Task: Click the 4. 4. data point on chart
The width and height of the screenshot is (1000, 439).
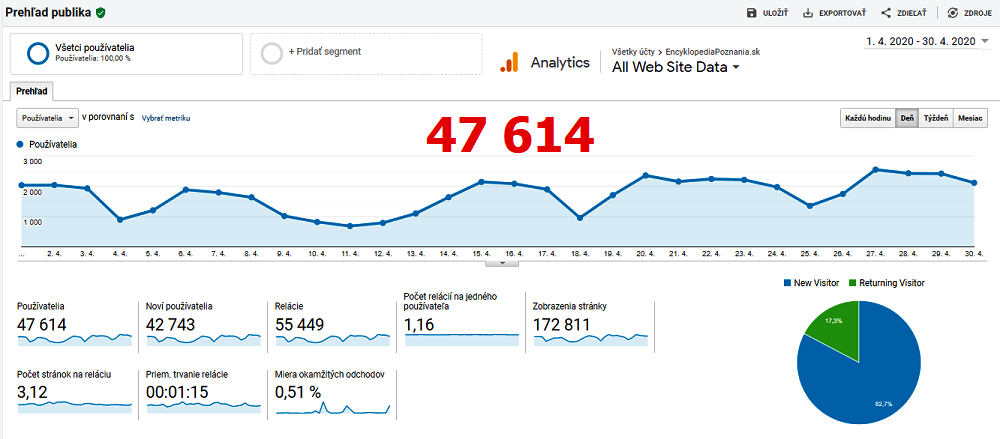Action: 120,220
